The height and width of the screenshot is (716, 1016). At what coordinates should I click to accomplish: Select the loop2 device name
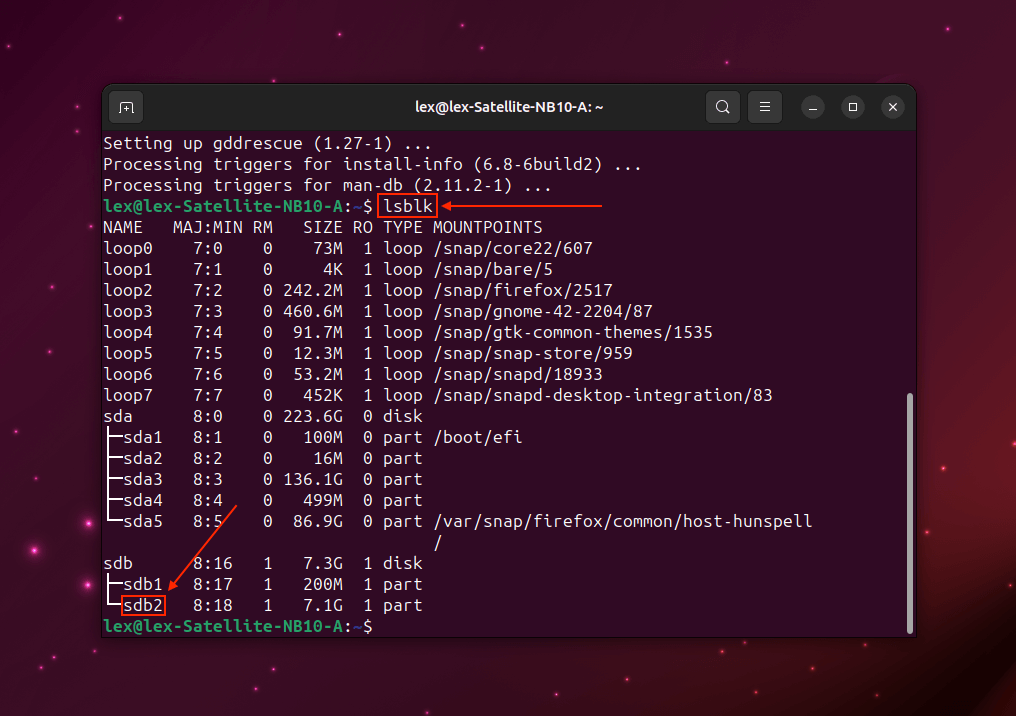[128, 290]
